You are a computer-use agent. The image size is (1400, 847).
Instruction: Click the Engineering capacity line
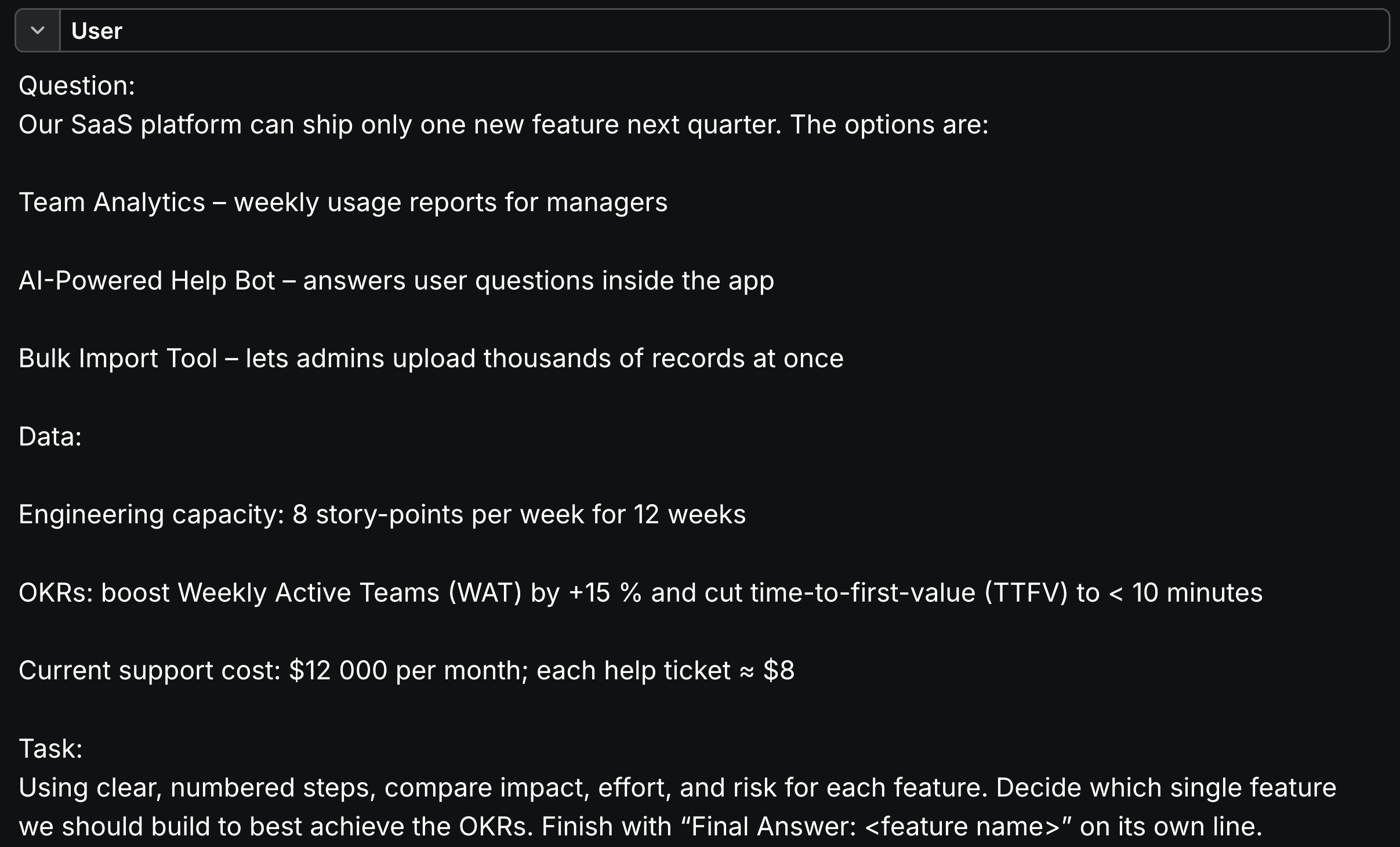pos(382,515)
